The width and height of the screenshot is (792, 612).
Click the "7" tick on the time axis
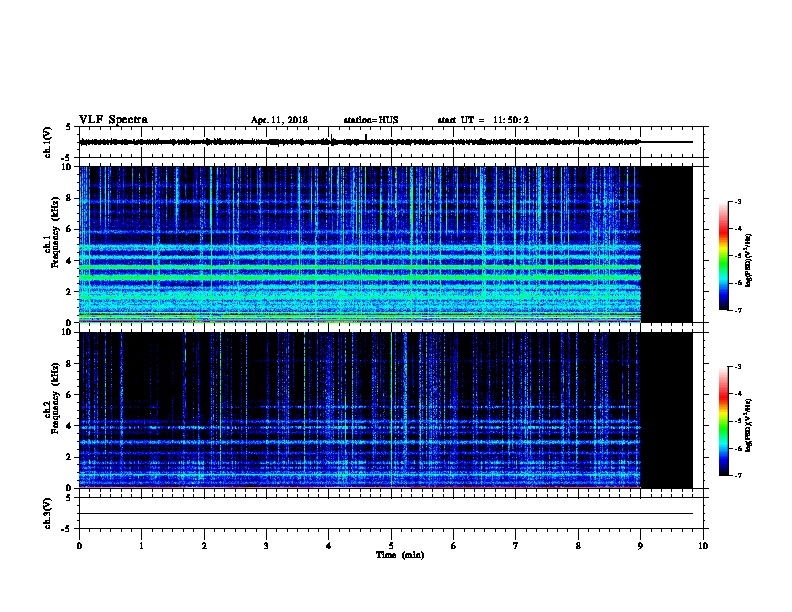click(x=516, y=546)
